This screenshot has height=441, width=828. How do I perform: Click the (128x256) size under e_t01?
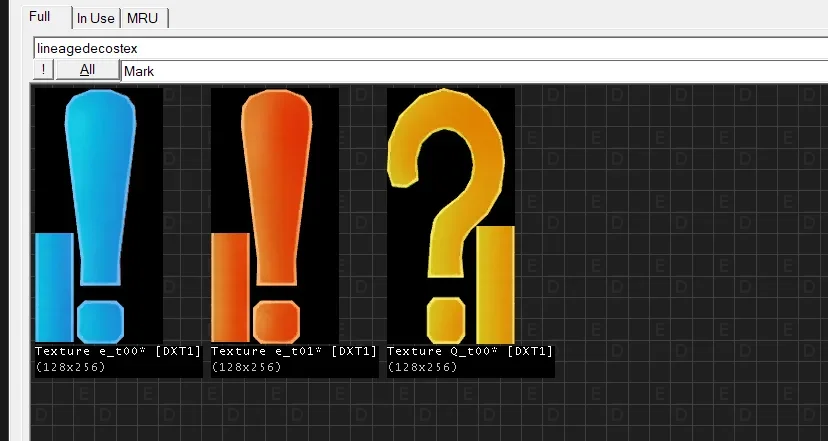click(246, 367)
